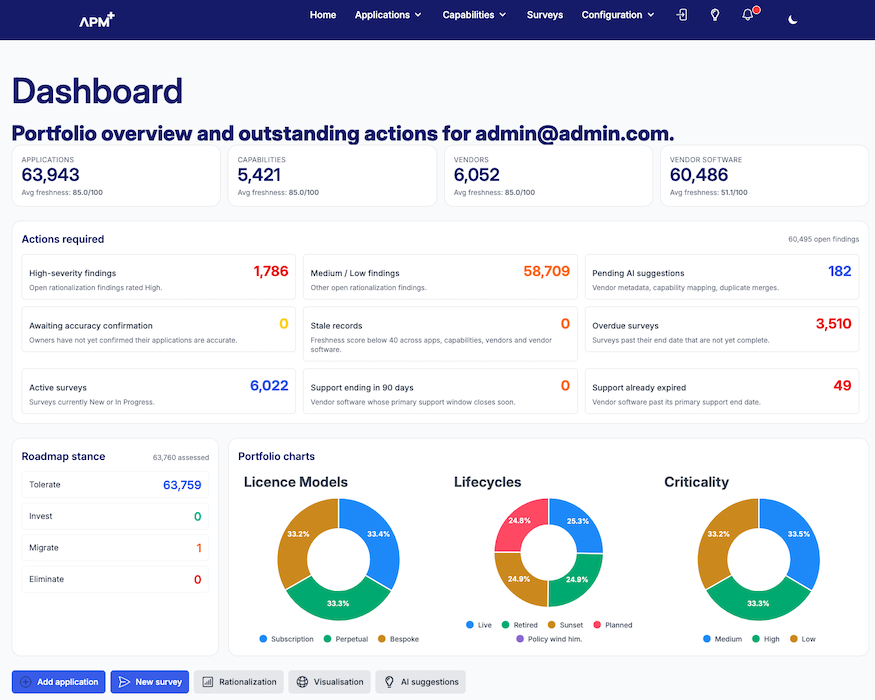Toggle the Perpetual legend item
This screenshot has height=700, width=875.
[x=345, y=639]
